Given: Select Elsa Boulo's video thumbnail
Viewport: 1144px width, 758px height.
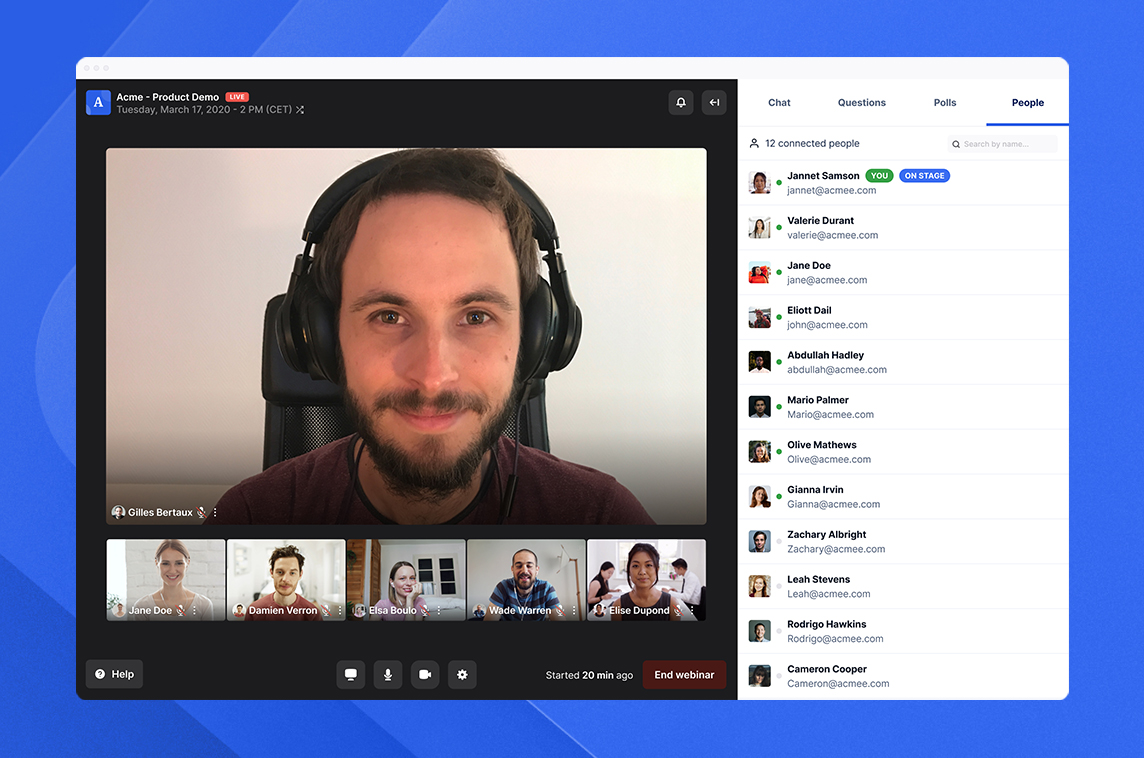Looking at the screenshot, I should (x=406, y=580).
